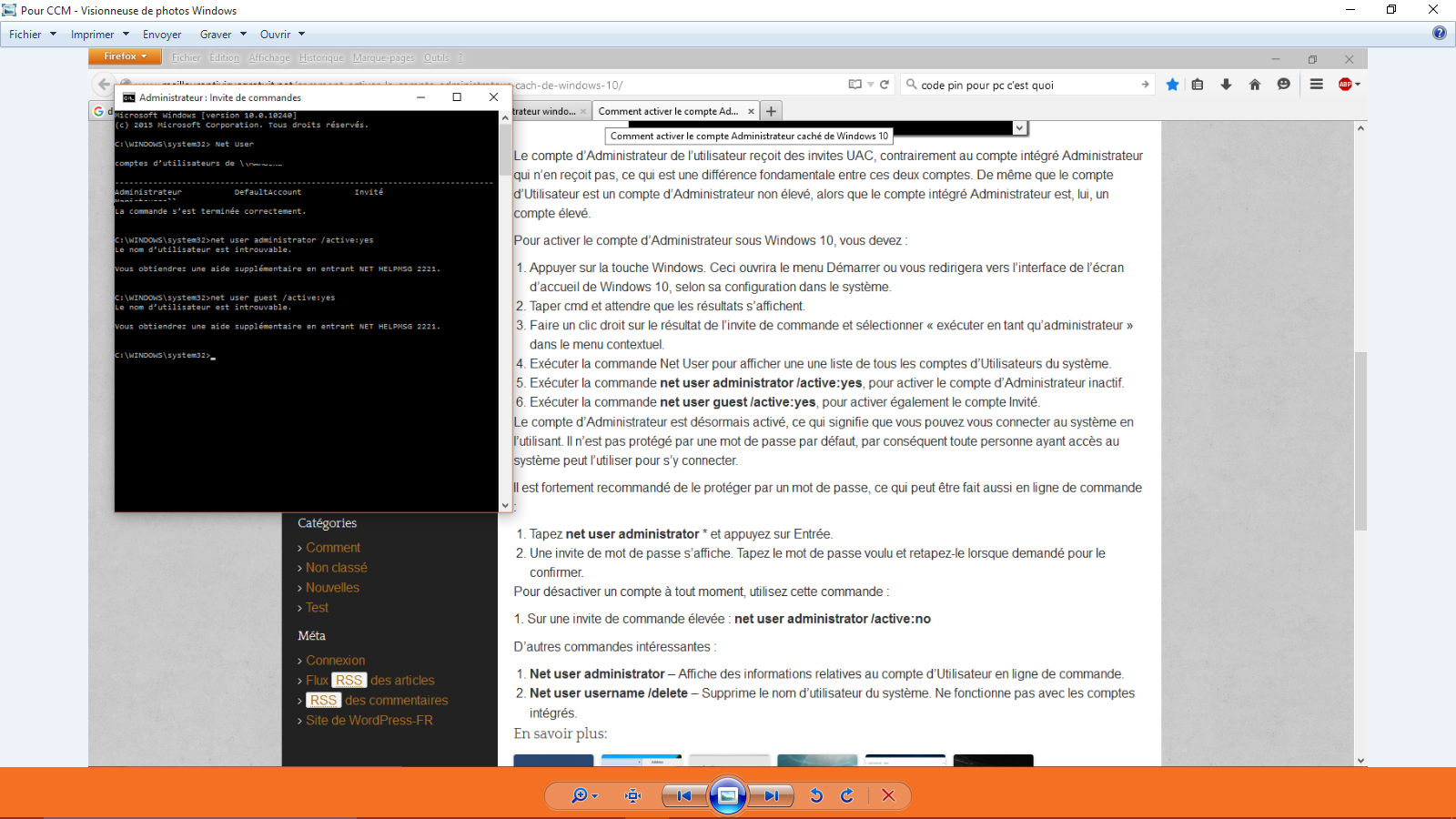This screenshot has height=819, width=1456.
Task: Start the slideshow with the center round button
Action: pos(728,795)
